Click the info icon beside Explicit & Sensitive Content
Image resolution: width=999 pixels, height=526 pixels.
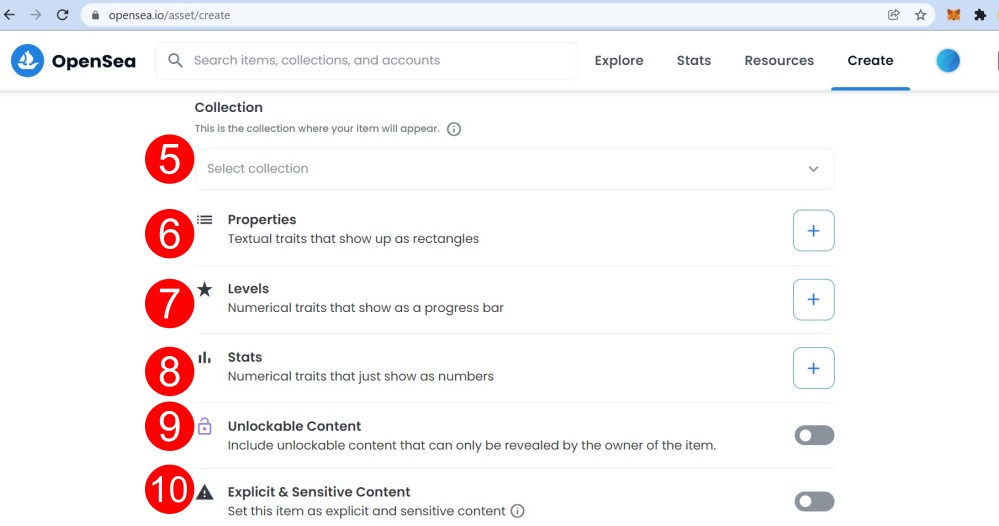tap(518, 511)
